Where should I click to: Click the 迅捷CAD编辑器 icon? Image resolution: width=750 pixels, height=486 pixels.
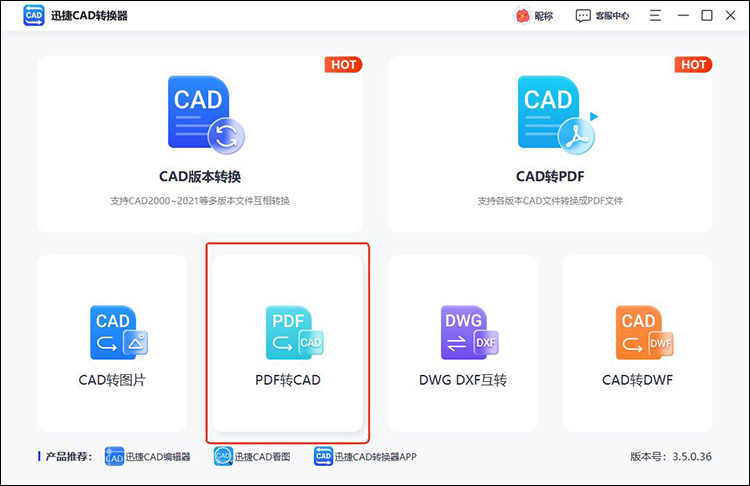point(114,456)
